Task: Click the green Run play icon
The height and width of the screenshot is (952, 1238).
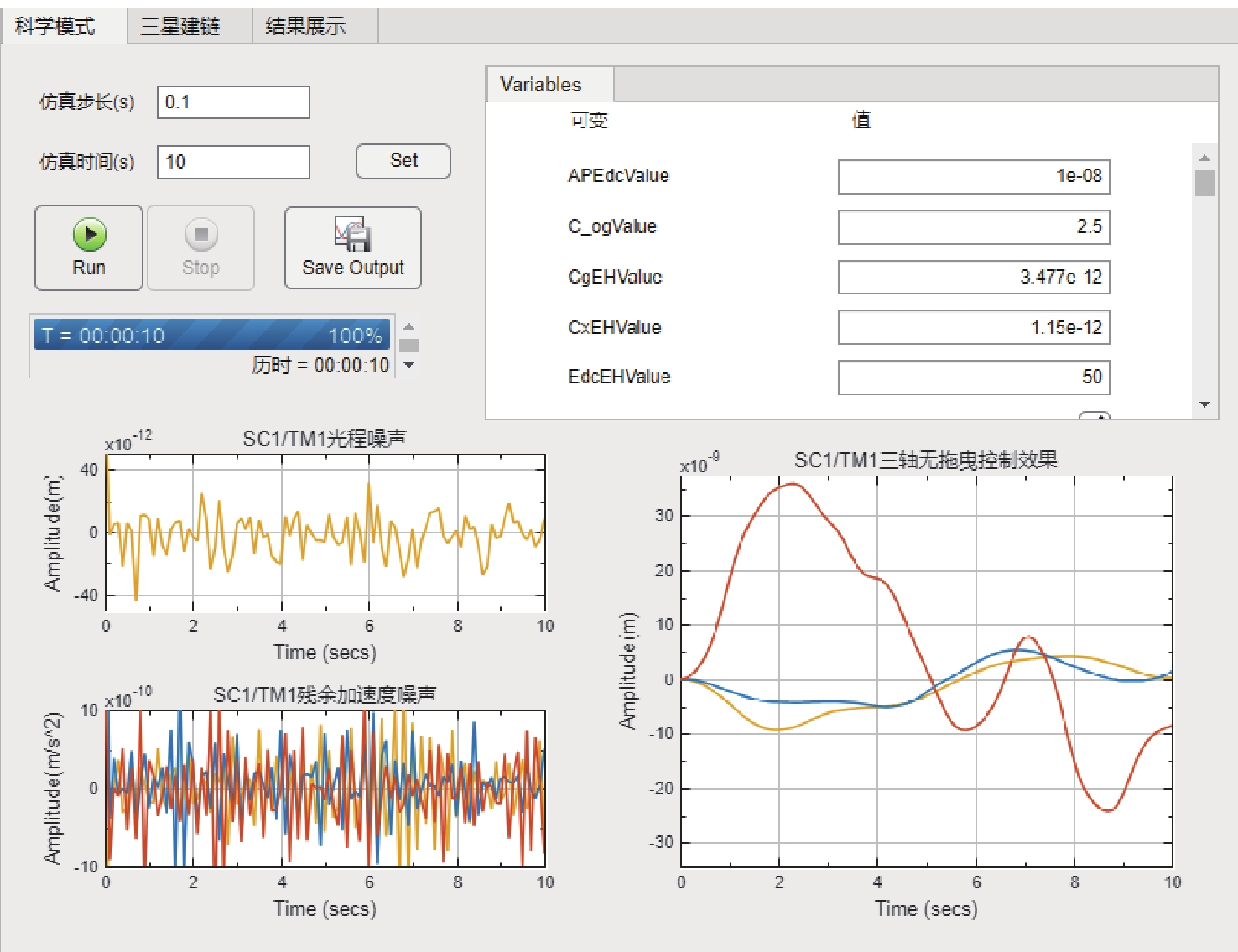Action: click(x=89, y=235)
